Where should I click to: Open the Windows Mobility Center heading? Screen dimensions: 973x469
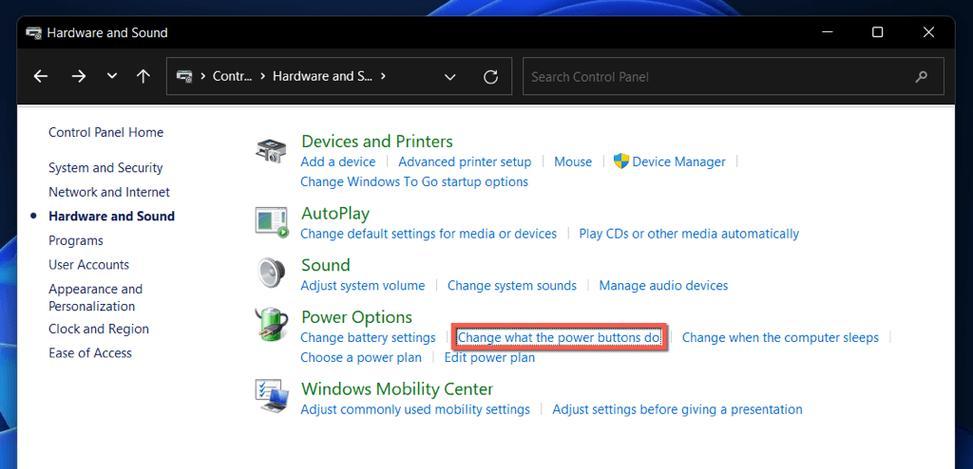[397, 389]
